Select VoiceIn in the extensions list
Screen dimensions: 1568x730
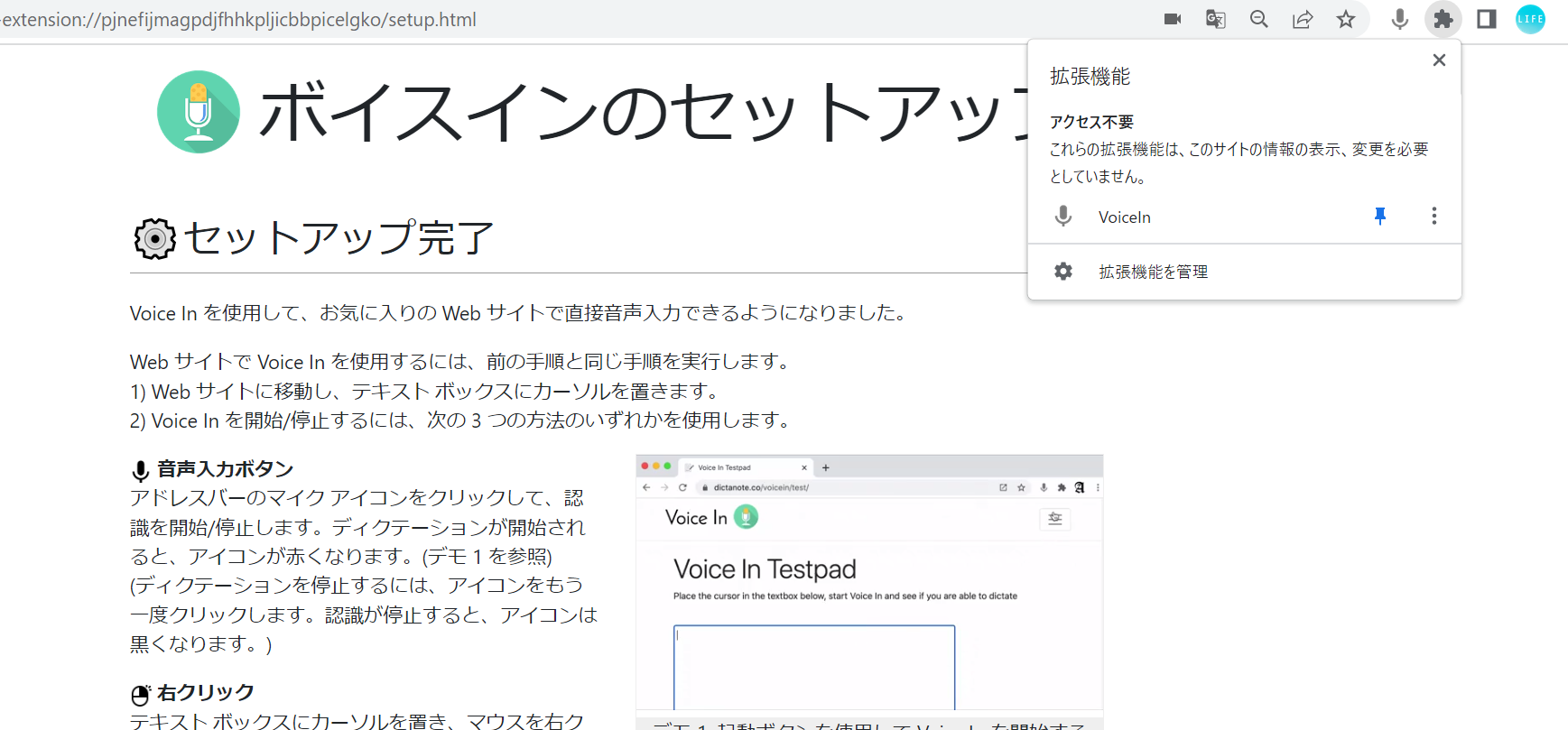pyautogui.click(x=1200, y=217)
